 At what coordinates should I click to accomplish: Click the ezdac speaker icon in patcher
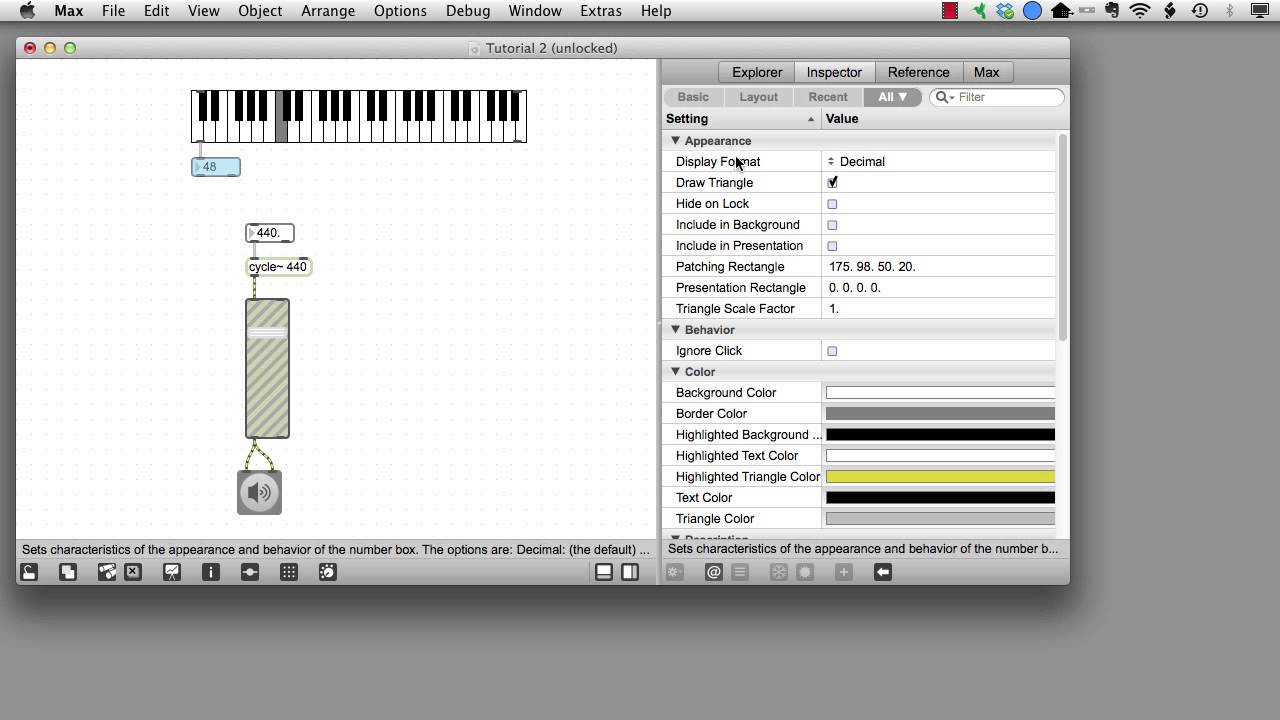coord(259,492)
